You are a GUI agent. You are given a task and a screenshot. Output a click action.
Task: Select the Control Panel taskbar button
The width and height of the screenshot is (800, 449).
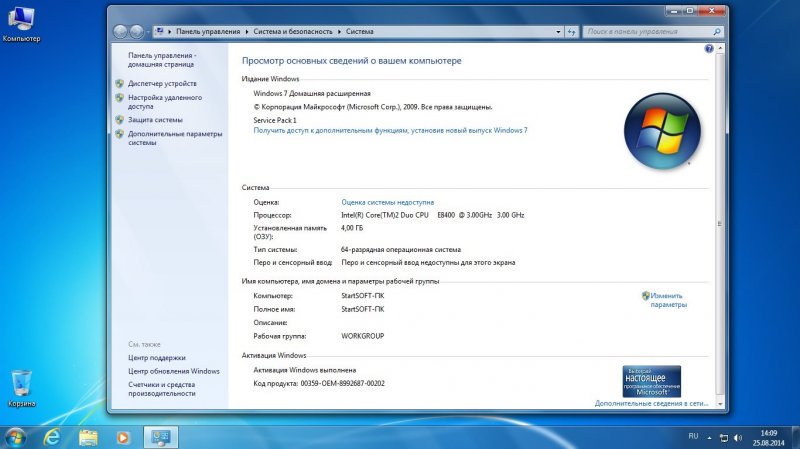(161, 437)
